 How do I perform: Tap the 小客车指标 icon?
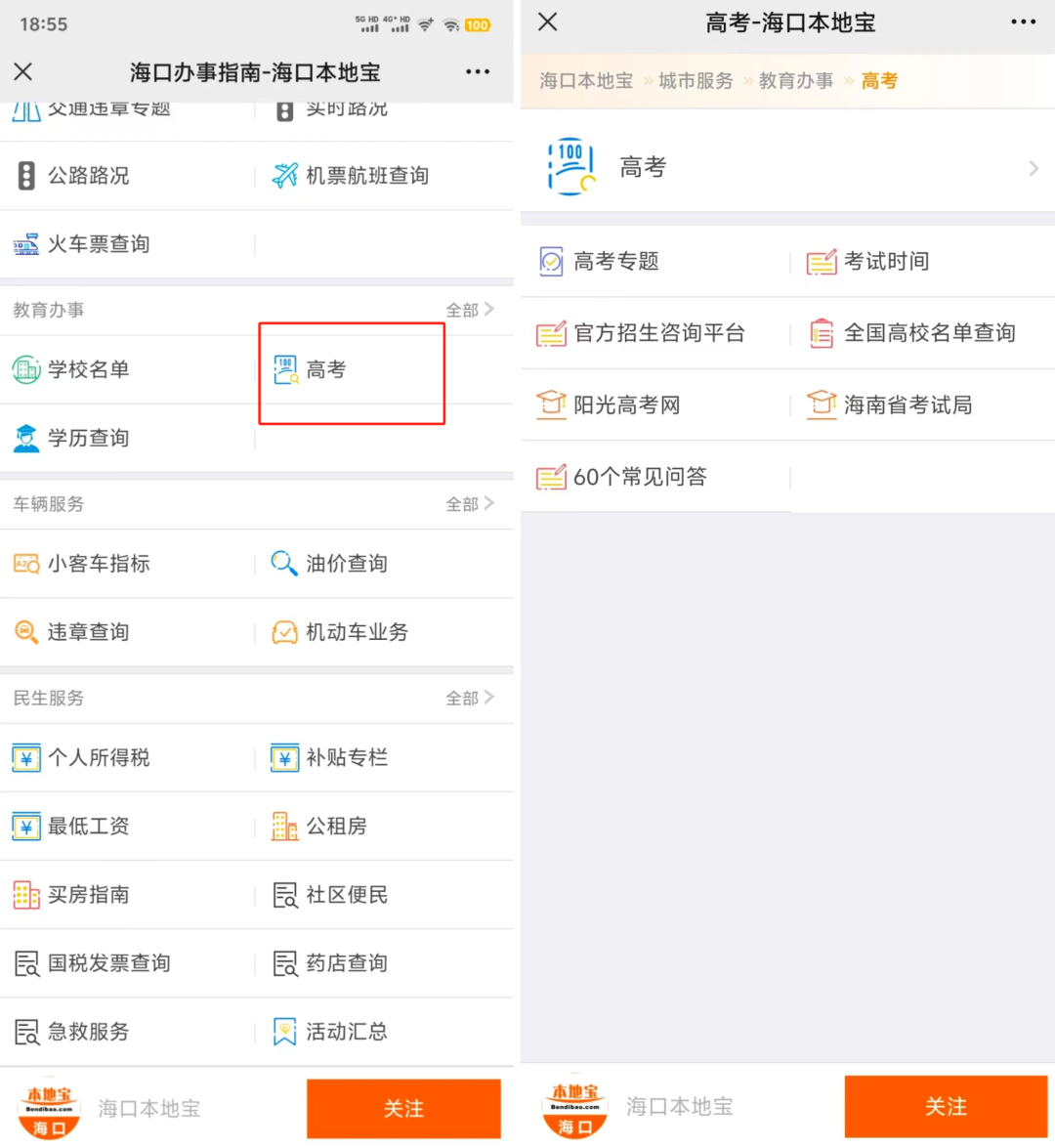26,564
